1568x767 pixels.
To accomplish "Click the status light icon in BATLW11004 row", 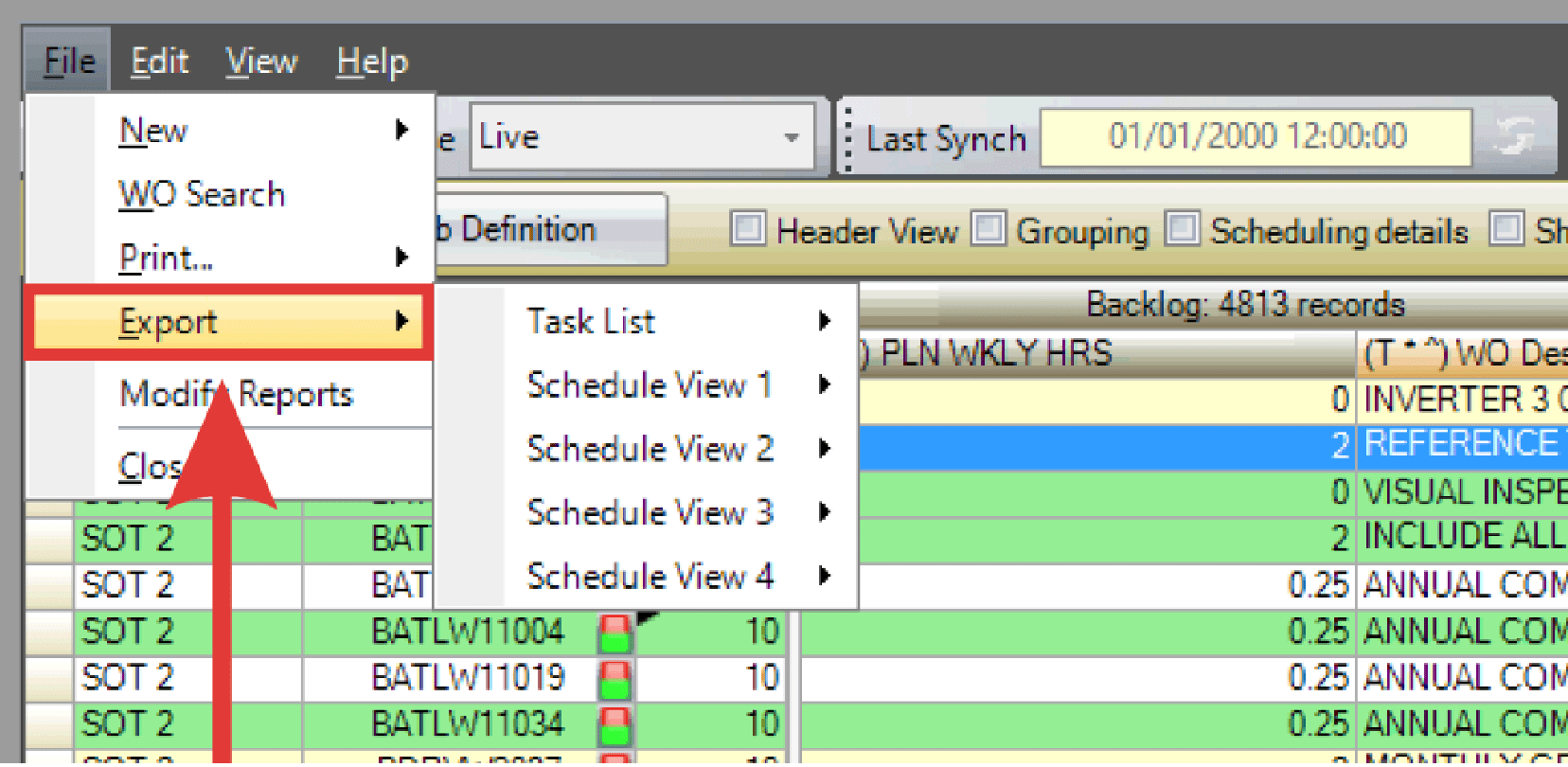I will pyautogui.click(x=615, y=633).
